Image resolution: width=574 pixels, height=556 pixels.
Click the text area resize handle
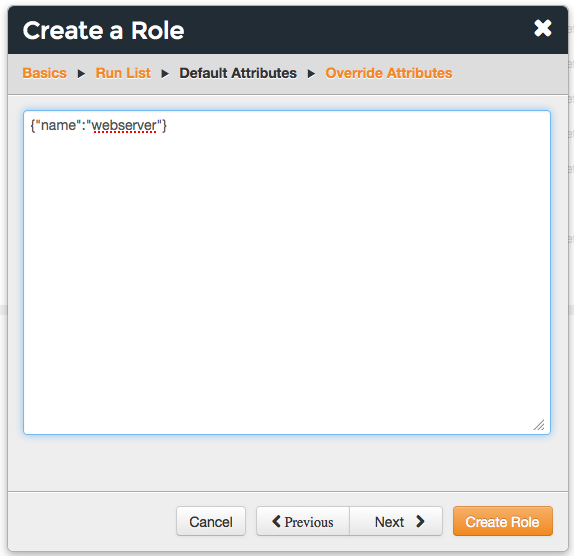540,425
